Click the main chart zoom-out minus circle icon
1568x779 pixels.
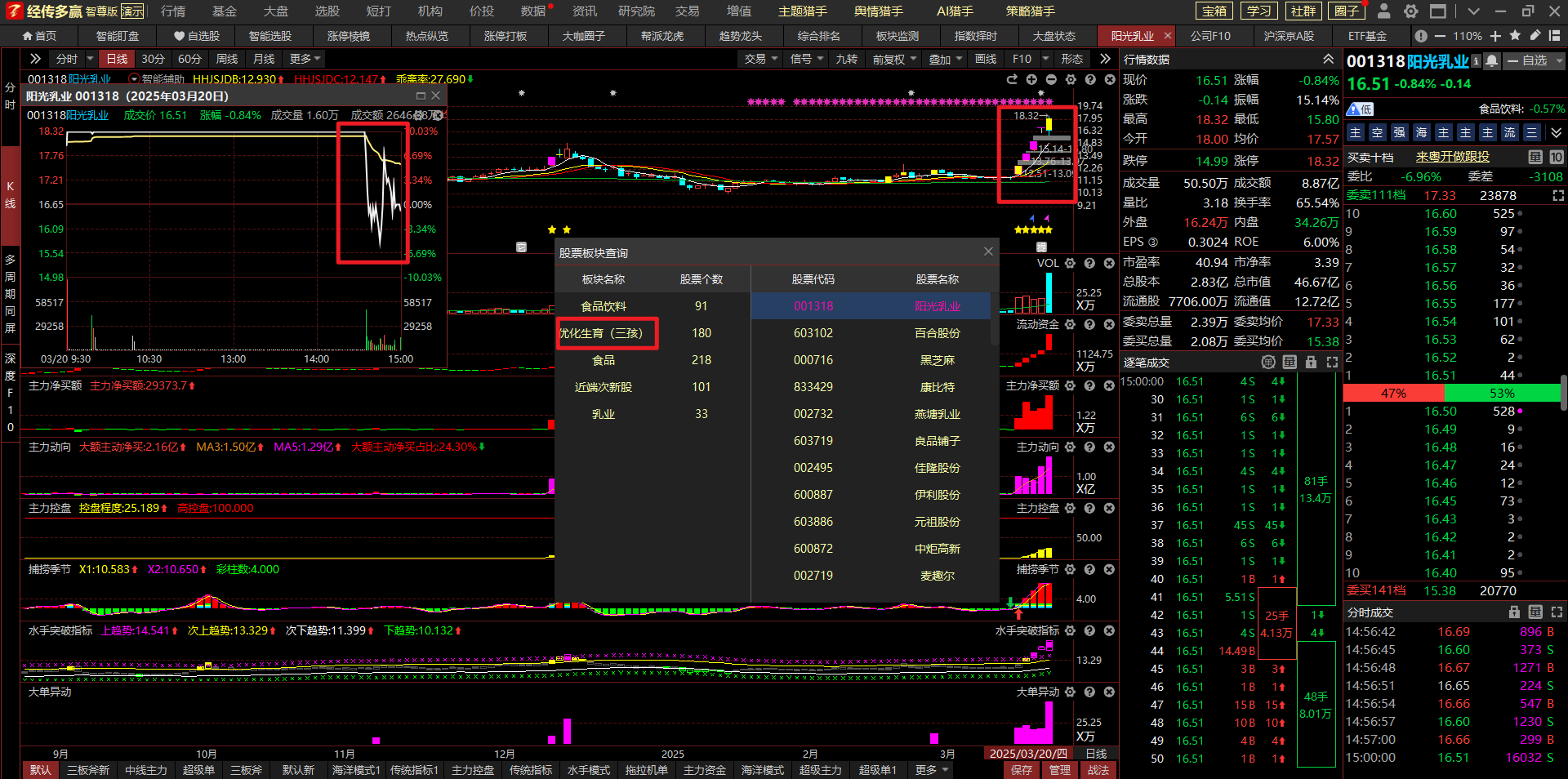point(1051,79)
